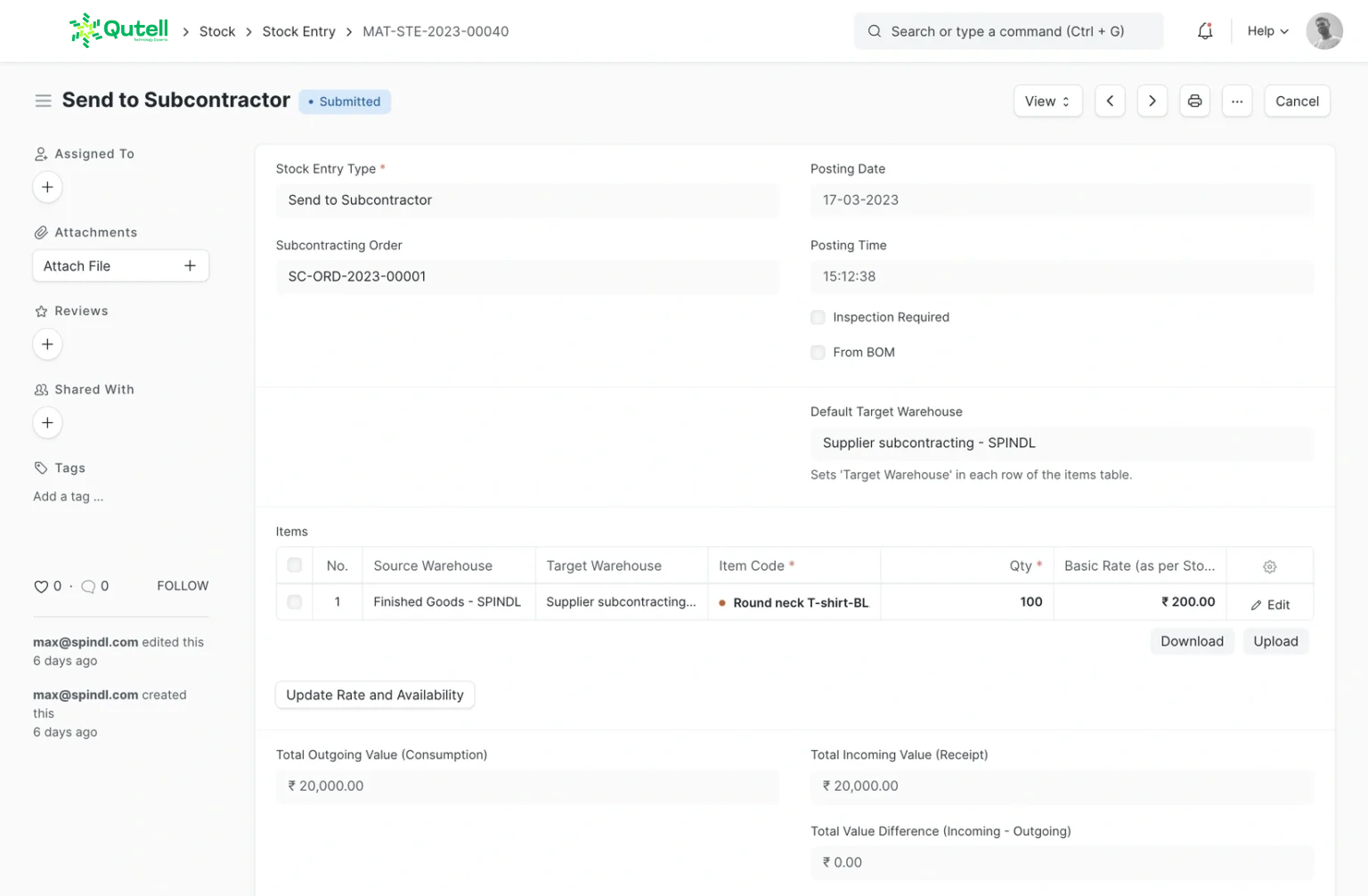Cancel the submitted stock entry
1368x896 pixels.
tap(1297, 101)
